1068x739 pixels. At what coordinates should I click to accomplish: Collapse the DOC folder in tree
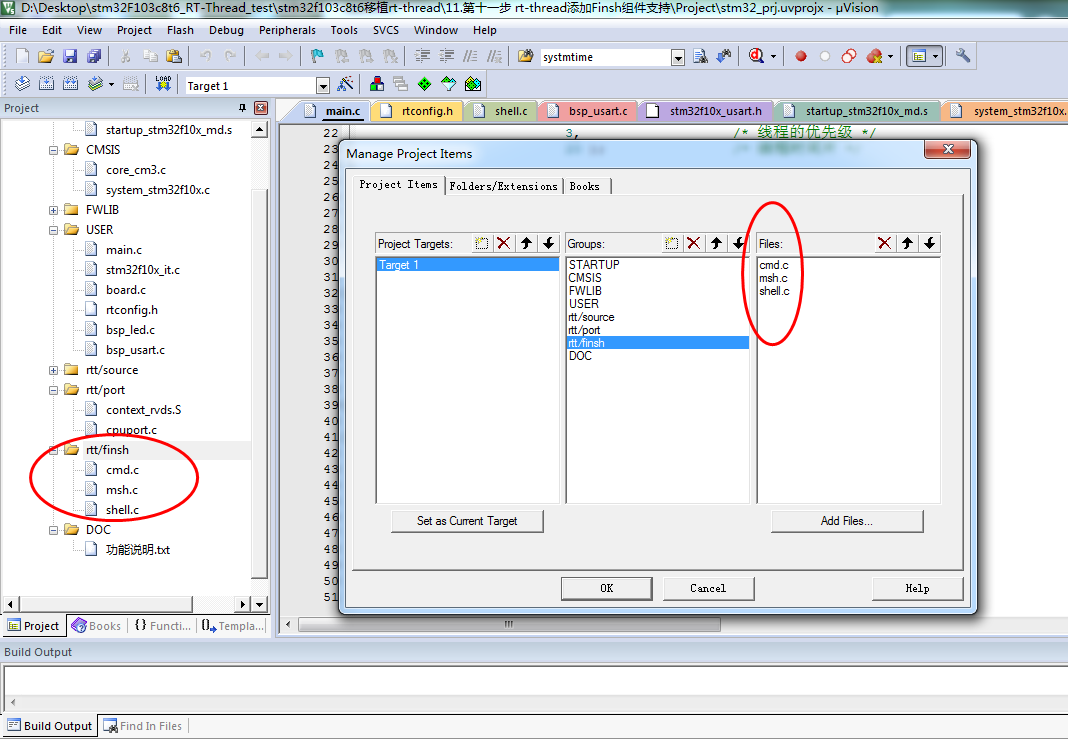53,530
